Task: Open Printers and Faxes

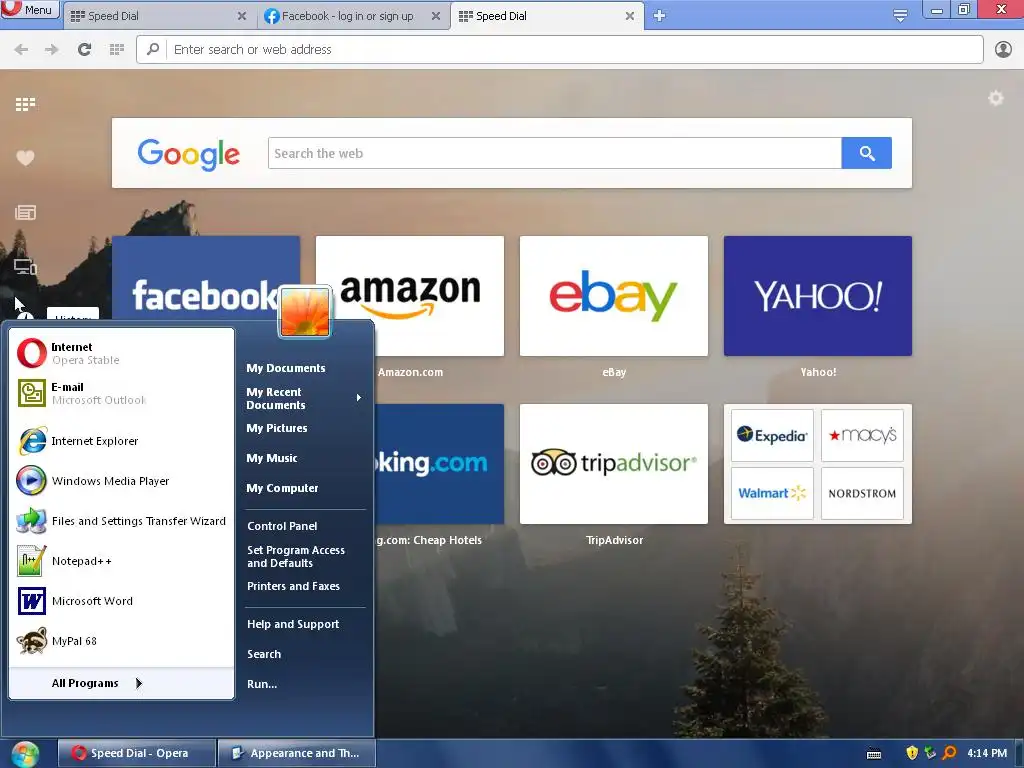Action: coord(305,586)
